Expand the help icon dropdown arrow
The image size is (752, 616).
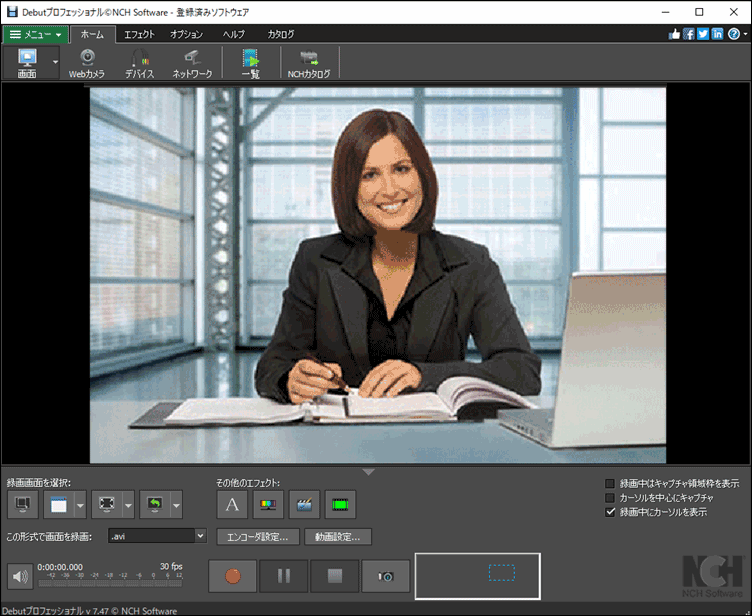pos(745,35)
